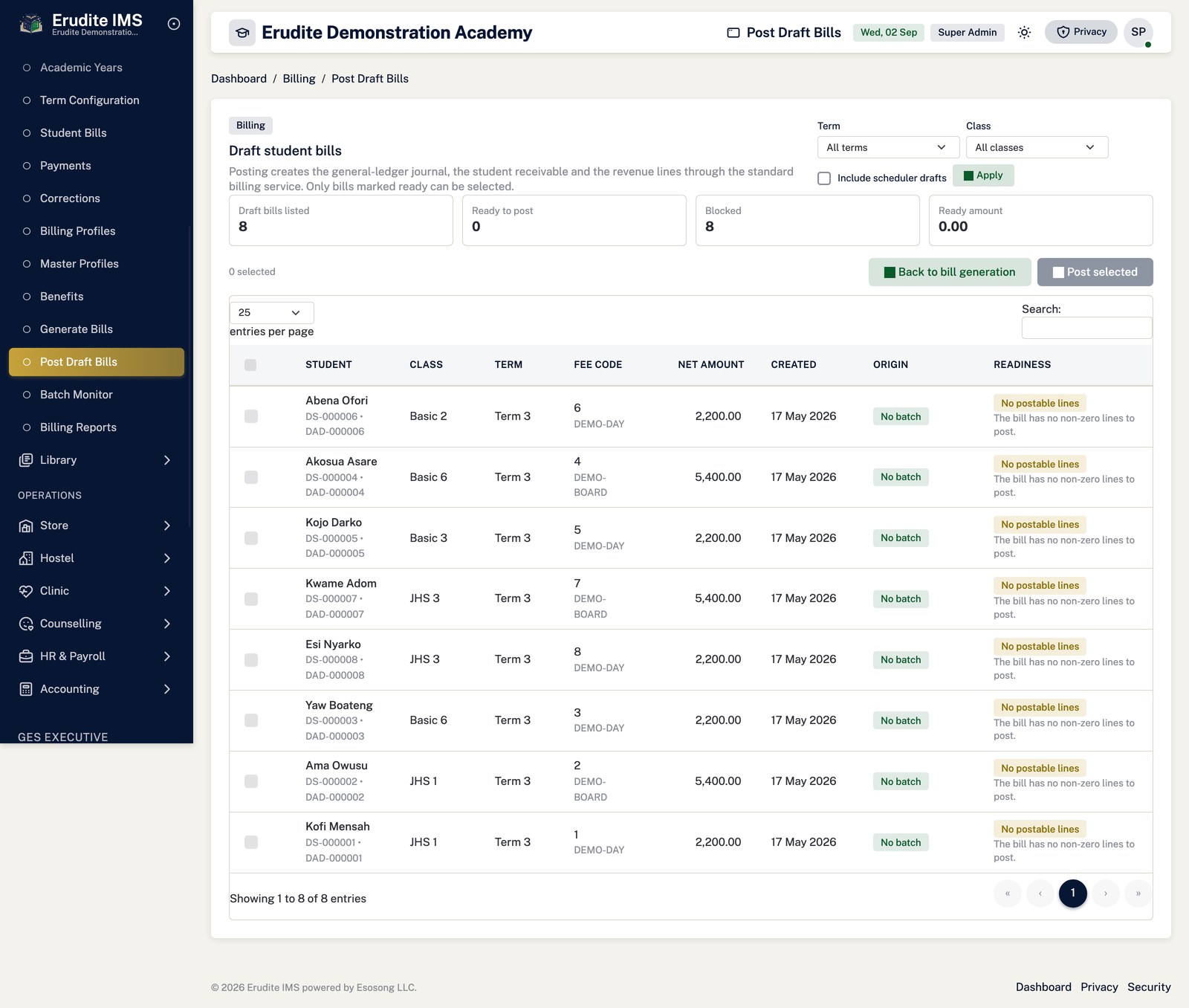Select Kofi Mensah's bill checkbox
The height and width of the screenshot is (1008, 1189).
(x=251, y=842)
